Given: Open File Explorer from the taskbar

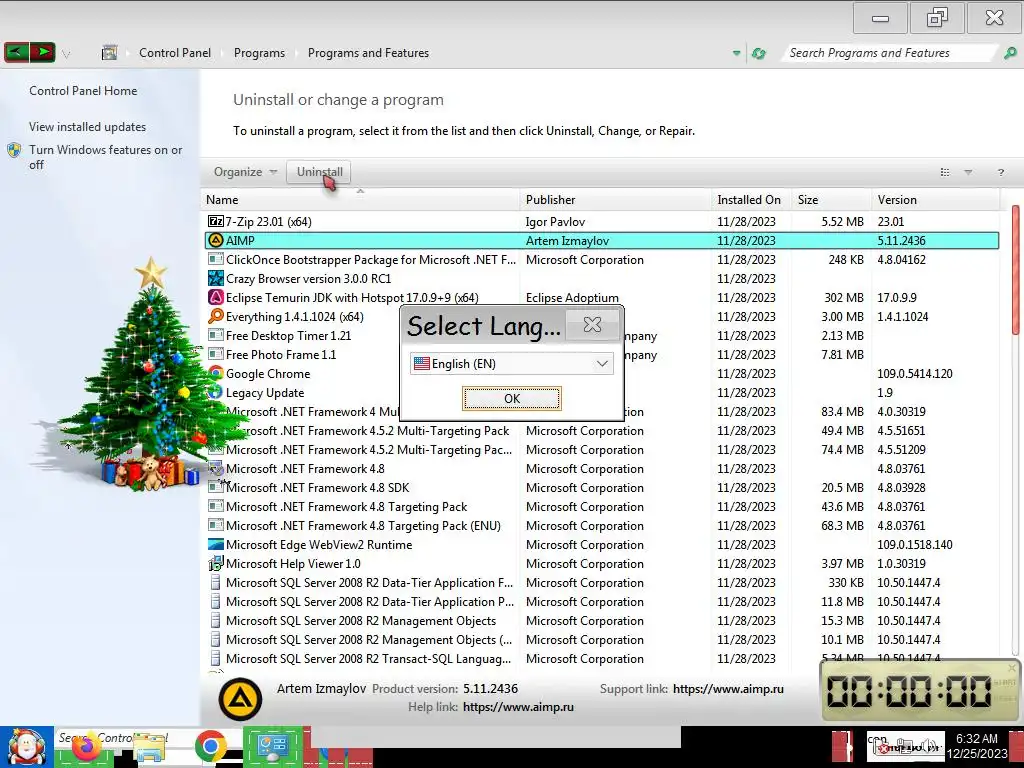Looking at the screenshot, I should tap(150, 748).
